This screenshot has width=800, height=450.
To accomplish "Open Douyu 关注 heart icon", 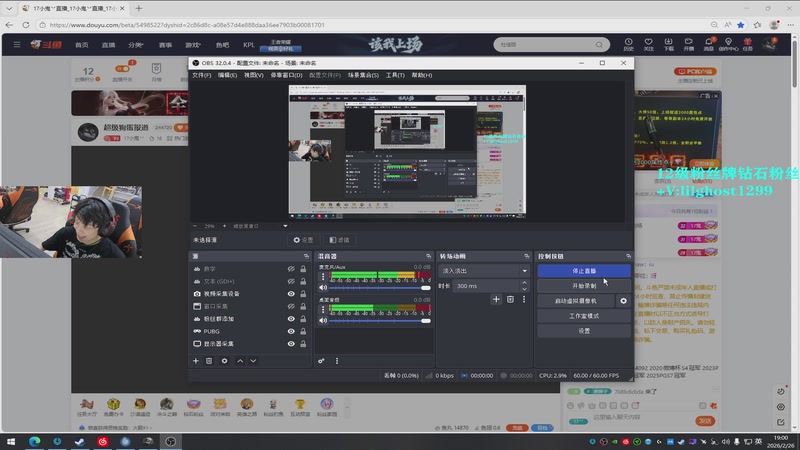I will click(648, 44).
